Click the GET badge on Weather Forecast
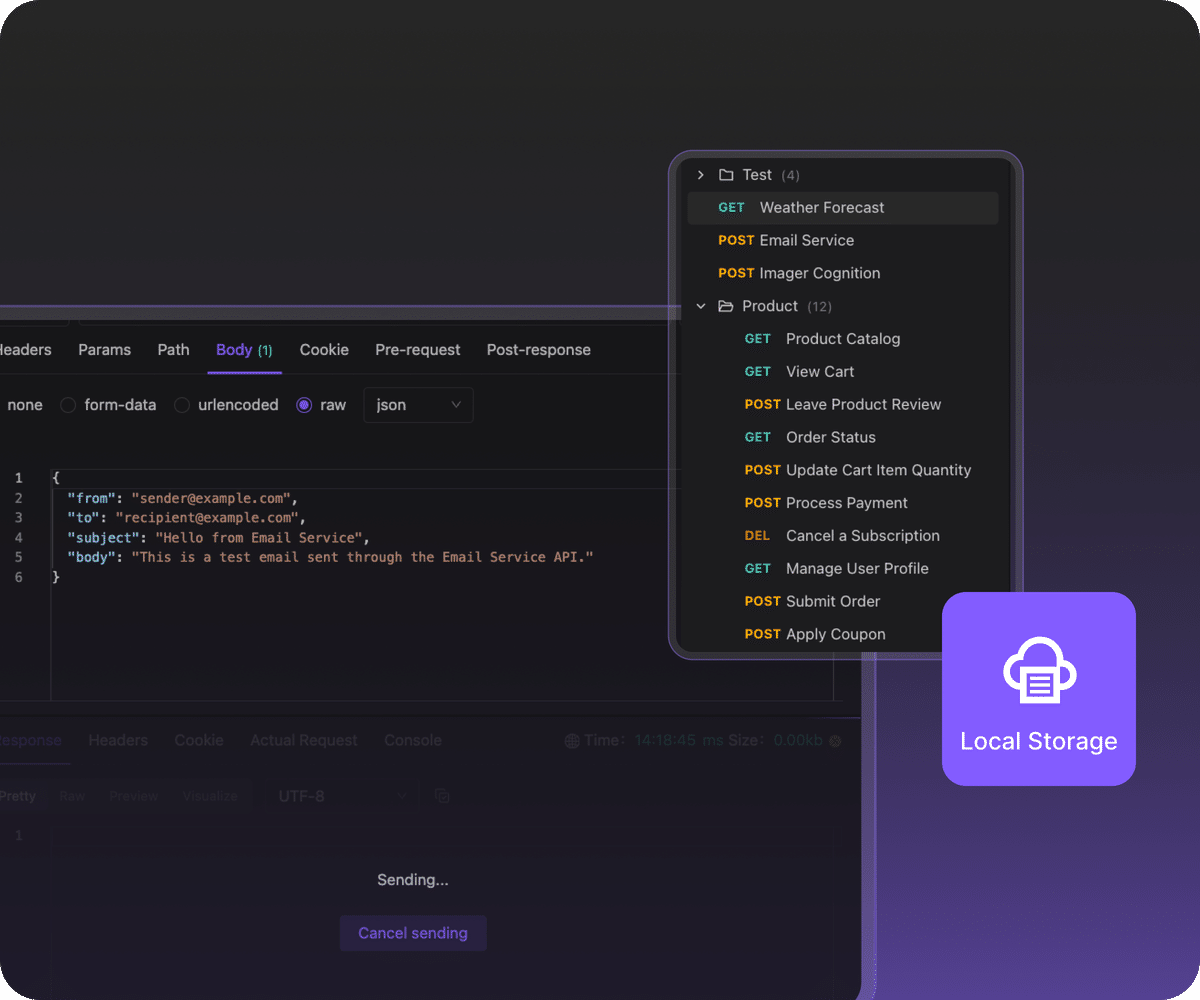1200x1000 pixels. point(731,207)
